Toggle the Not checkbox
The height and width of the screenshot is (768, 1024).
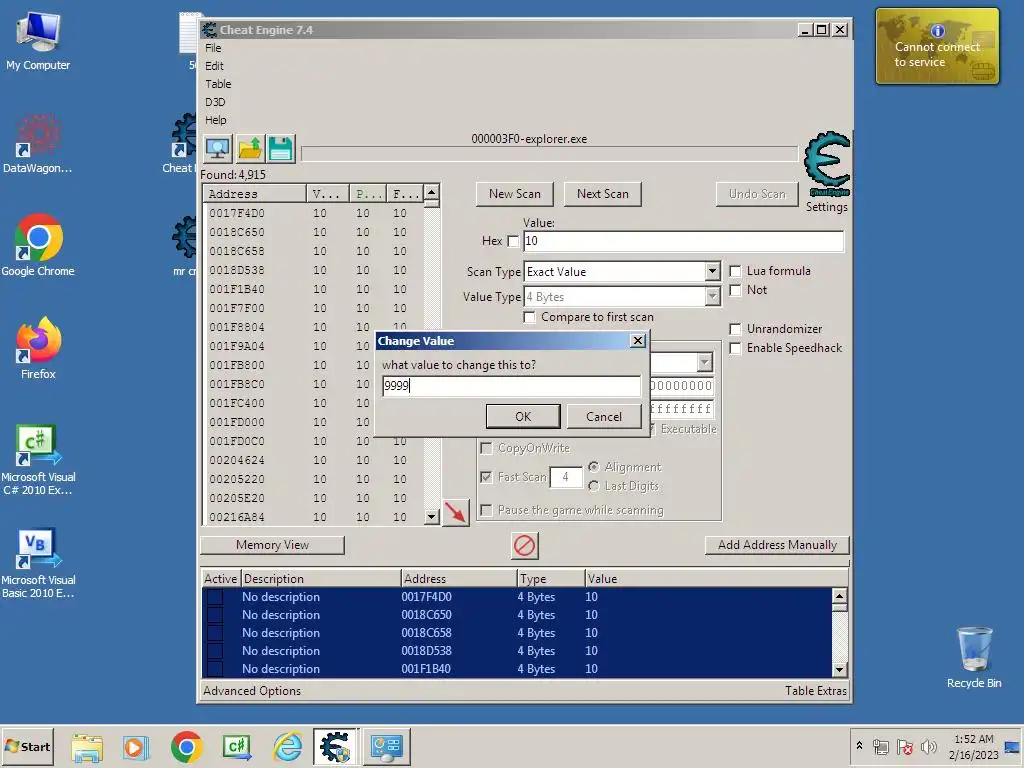pos(735,290)
